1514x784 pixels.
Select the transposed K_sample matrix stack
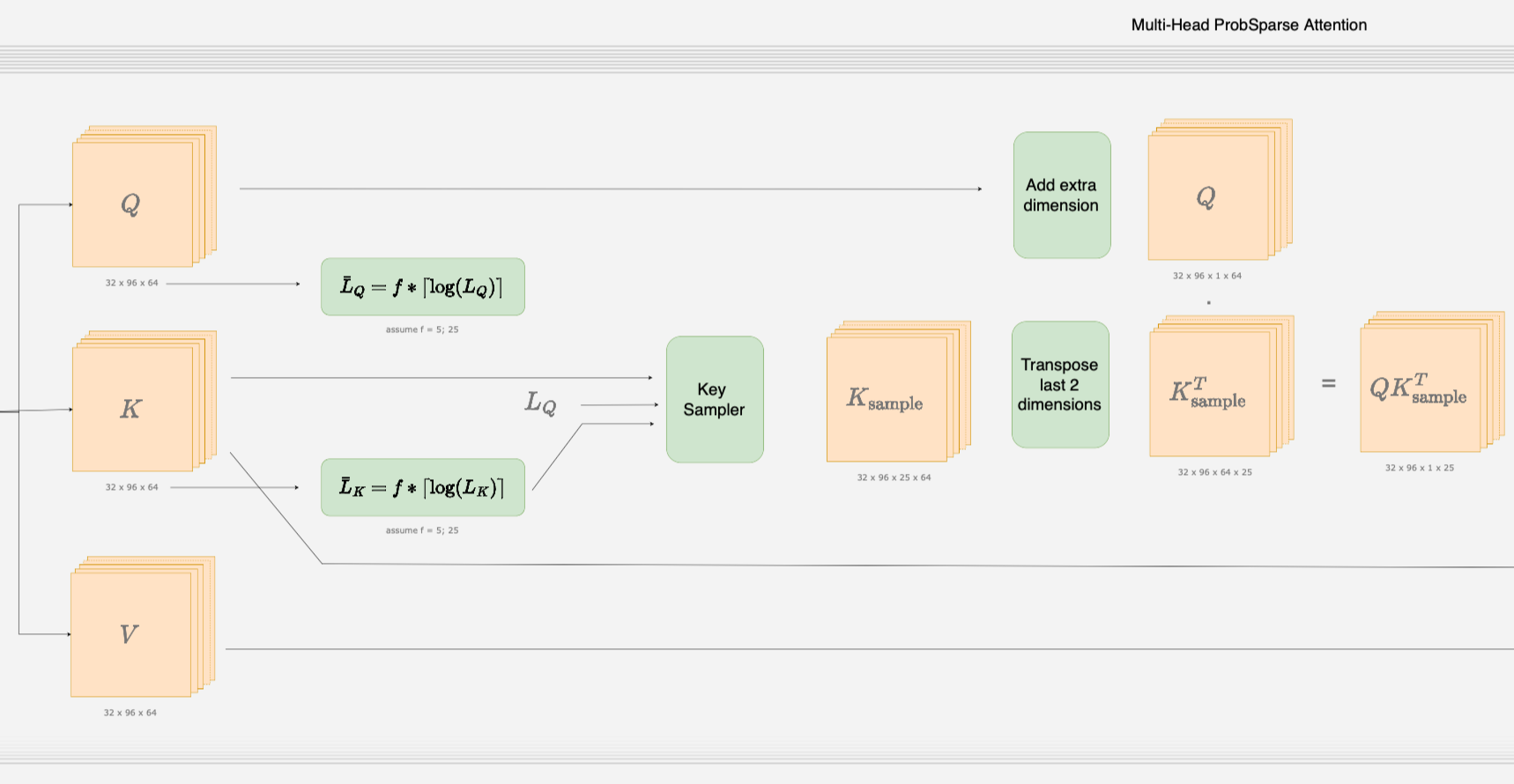click(x=1209, y=393)
